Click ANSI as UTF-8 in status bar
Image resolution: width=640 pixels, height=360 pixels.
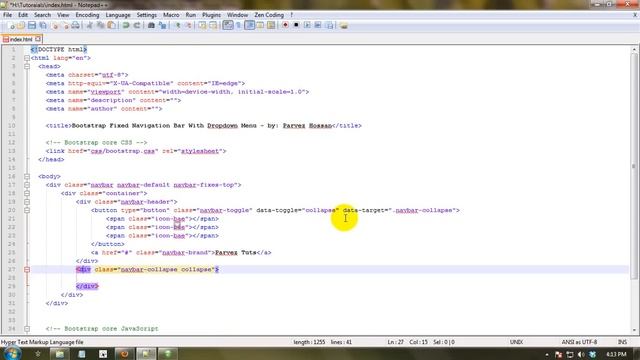pyautogui.click(x=579, y=342)
